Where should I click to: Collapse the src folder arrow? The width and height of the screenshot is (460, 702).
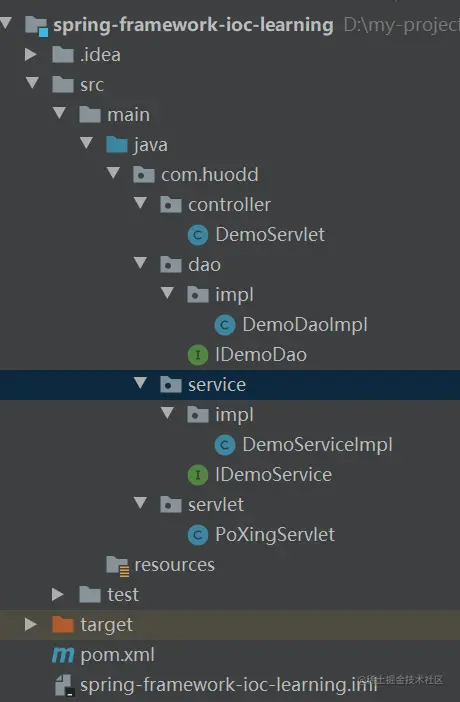pyautogui.click(x=32, y=83)
